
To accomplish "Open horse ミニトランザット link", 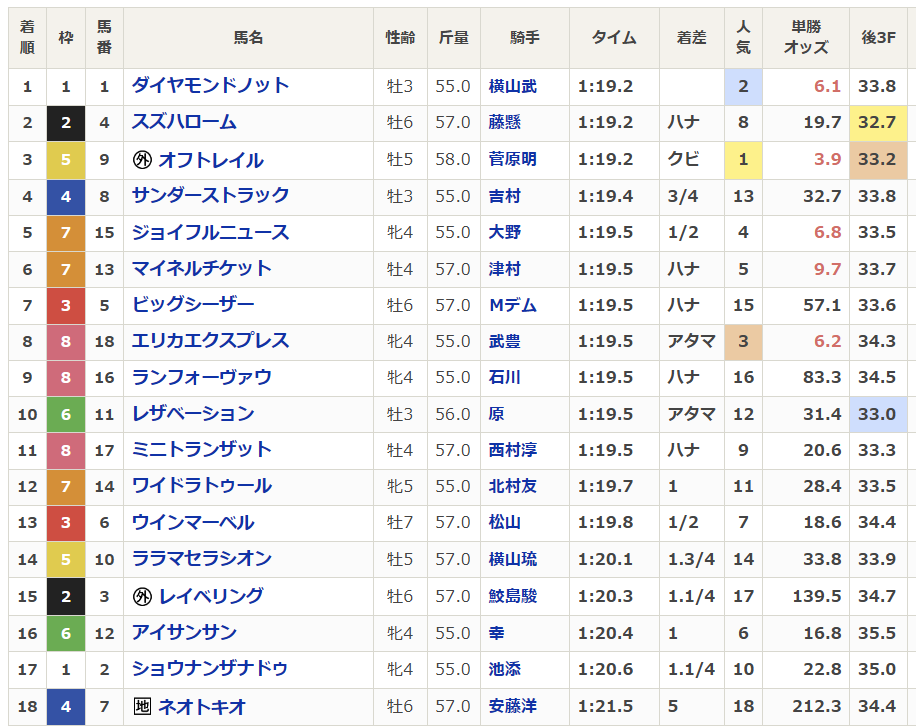I will [x=202, y=450].
